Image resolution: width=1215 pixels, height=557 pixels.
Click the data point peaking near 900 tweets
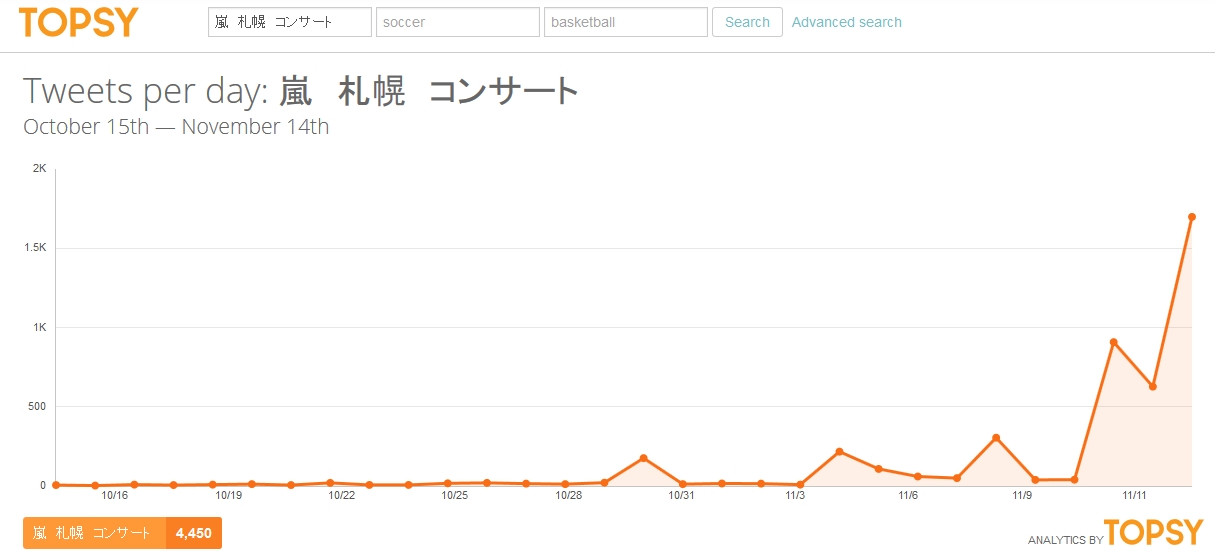(x=1113, y=342)
